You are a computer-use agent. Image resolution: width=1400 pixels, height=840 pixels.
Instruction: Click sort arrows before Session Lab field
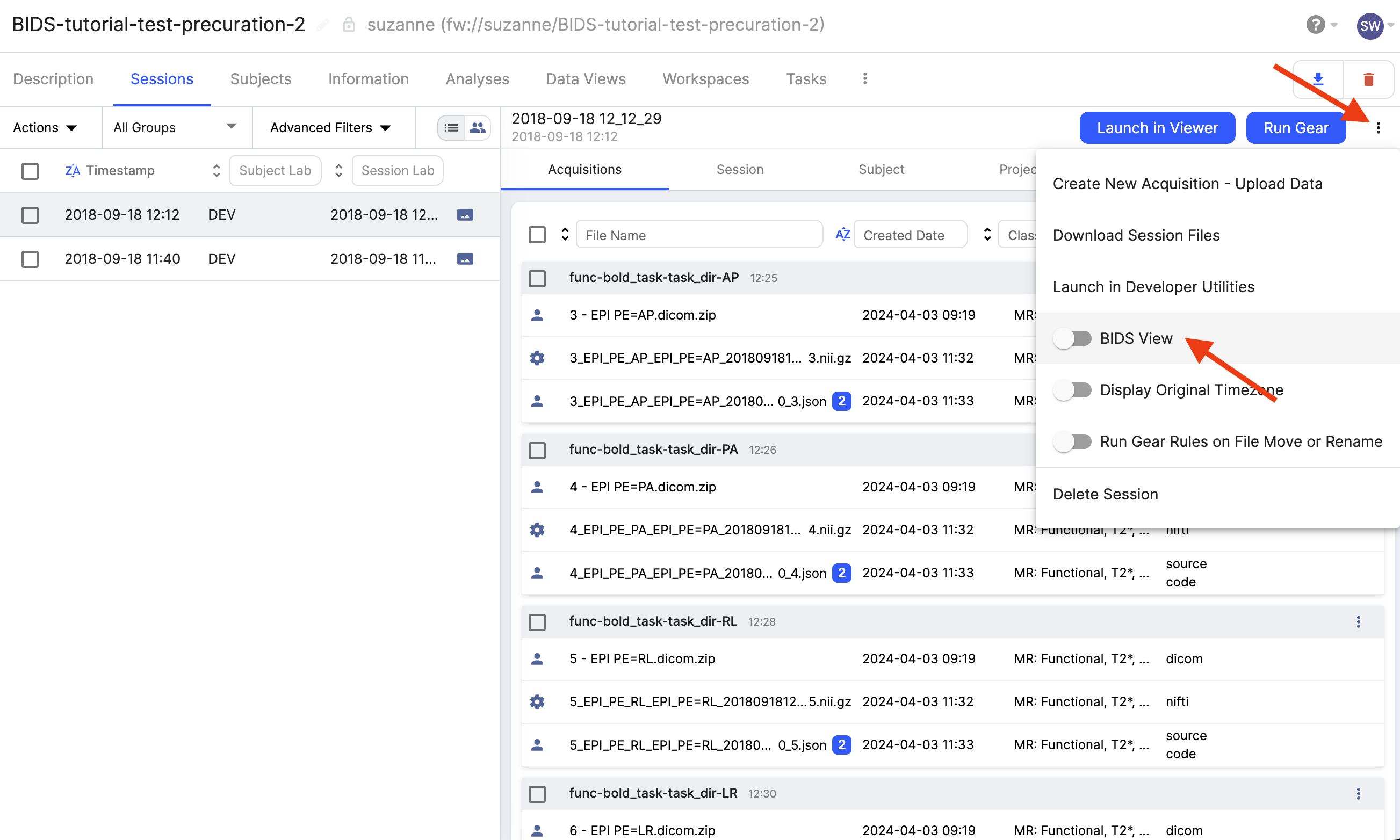tap(338, 170)
